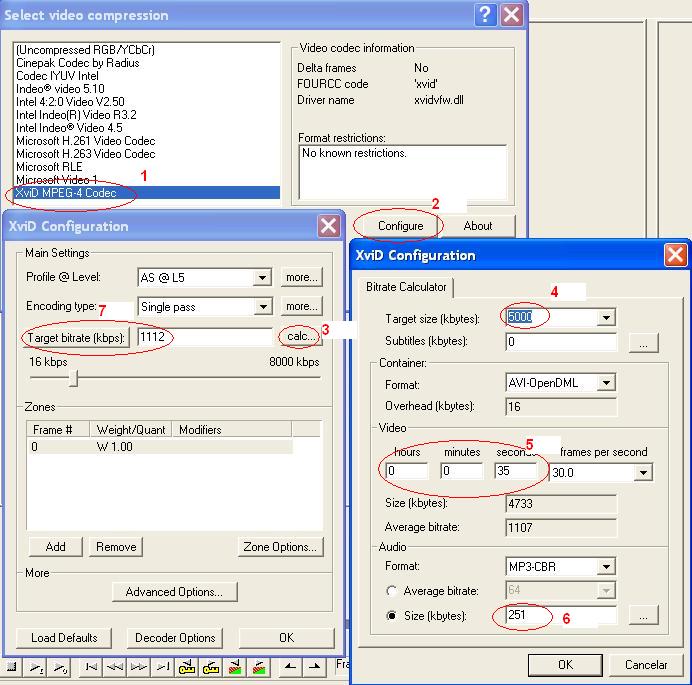Switch to the Bitrate Calculator tab
Image resolution: width=692 pixels, height=685 pixels.
(406, 287)
